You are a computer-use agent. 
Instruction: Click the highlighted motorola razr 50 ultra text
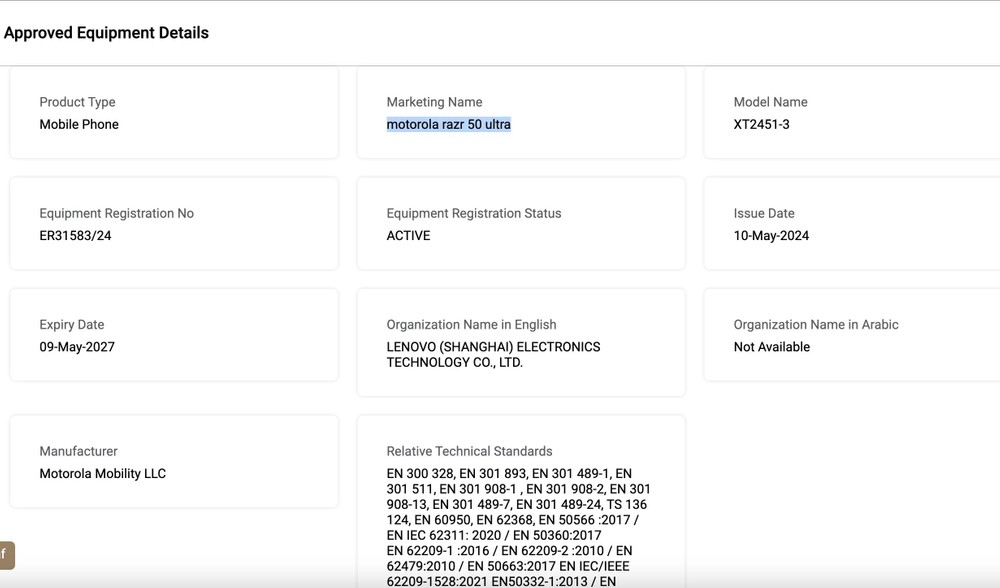click(x=448, y=124)
